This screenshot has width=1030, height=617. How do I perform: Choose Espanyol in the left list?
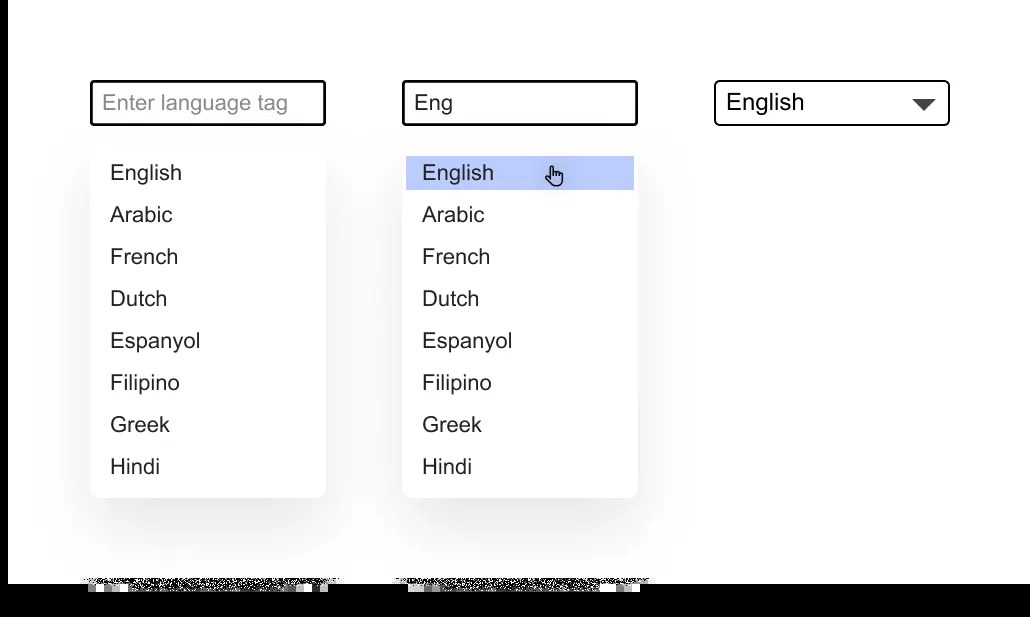(208, 341)
